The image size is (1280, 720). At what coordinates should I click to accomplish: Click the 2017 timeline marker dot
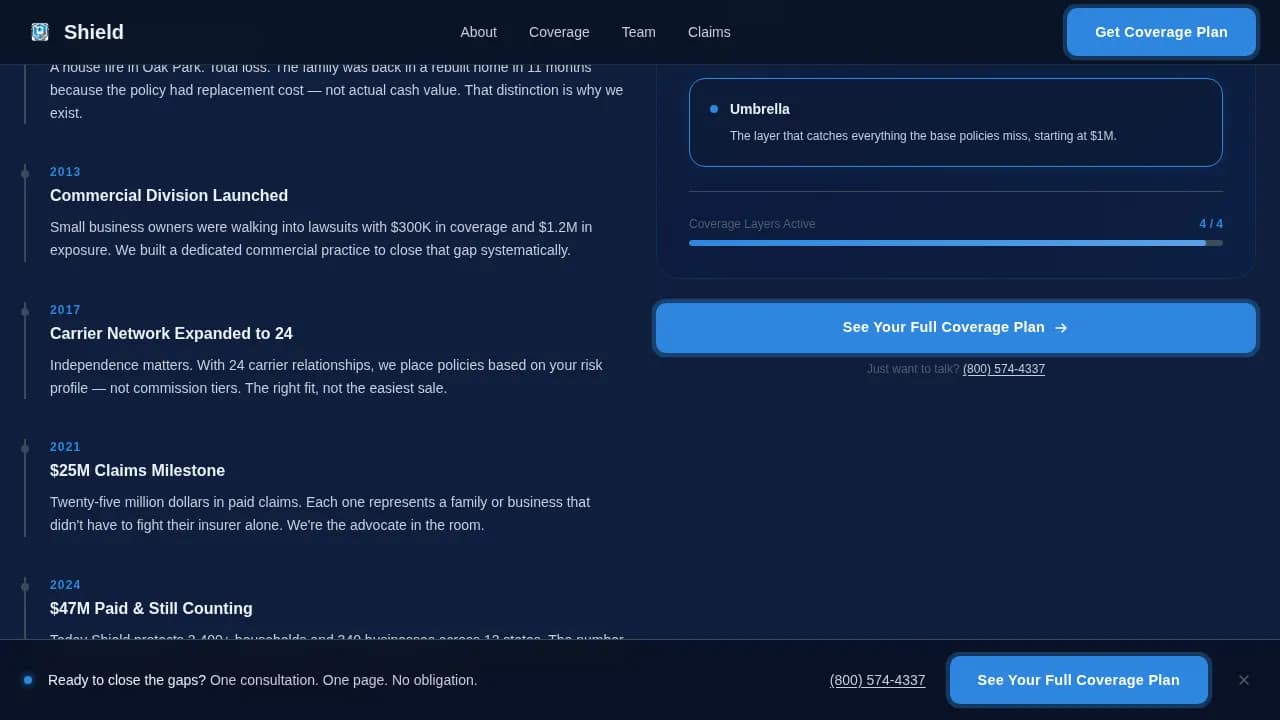[25, 312]
